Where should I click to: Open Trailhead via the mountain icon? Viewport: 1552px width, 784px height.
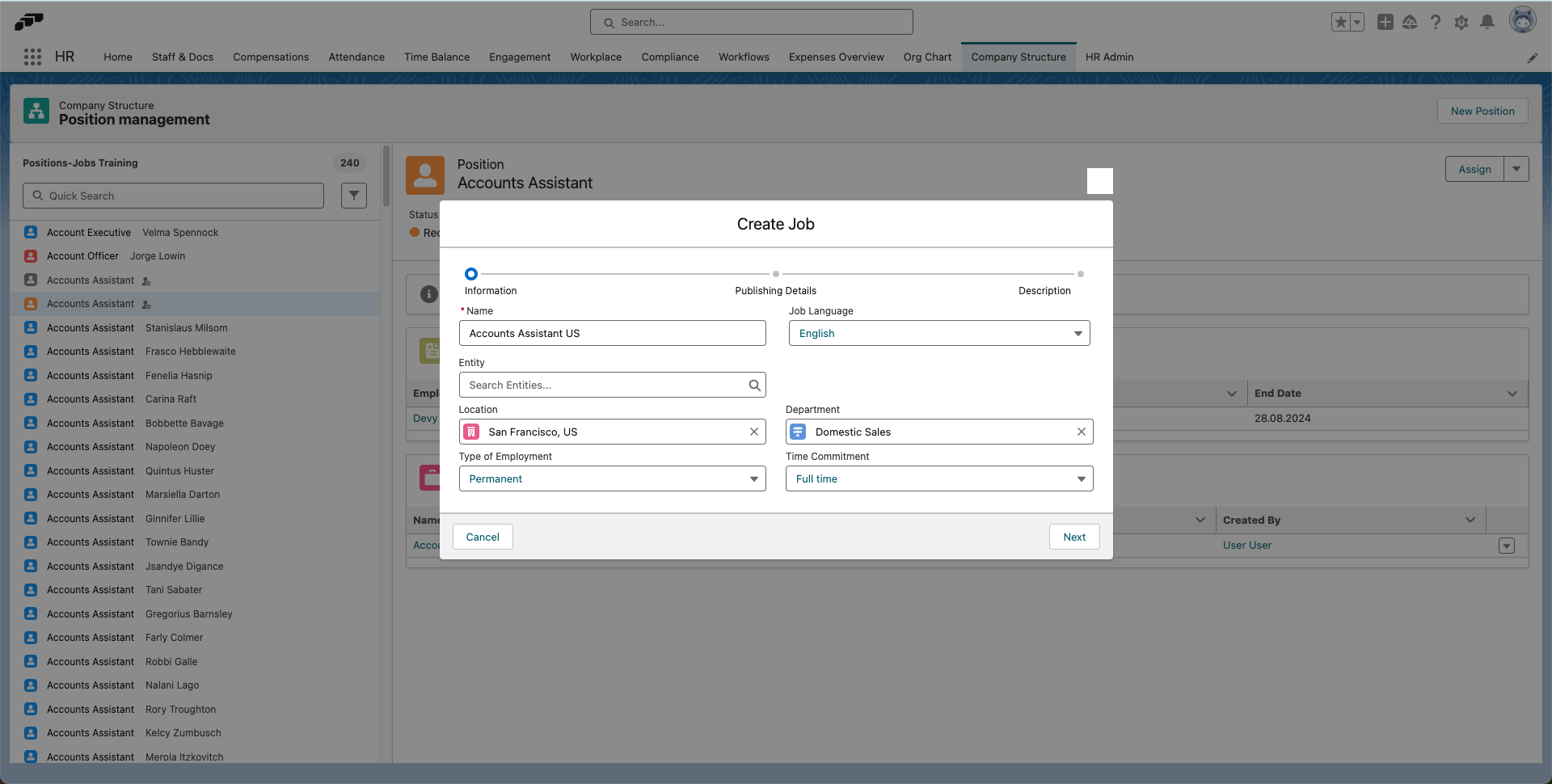click(1411, 22)
